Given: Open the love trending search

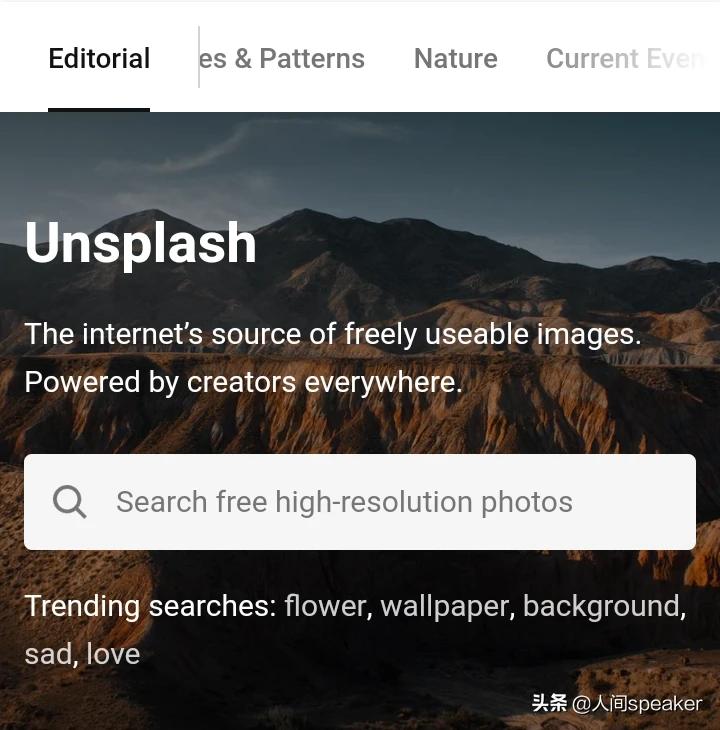Looking at the screenshot, I should coord(113,654).
